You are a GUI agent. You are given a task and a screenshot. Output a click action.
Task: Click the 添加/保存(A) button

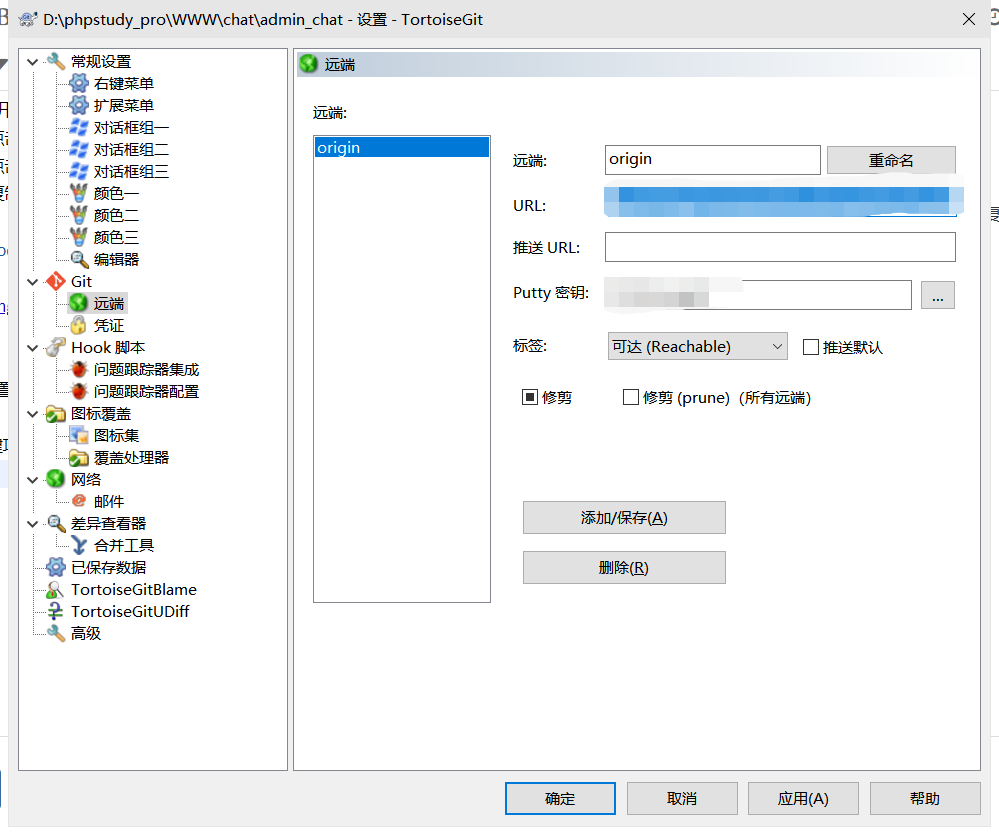pos(624,518)
